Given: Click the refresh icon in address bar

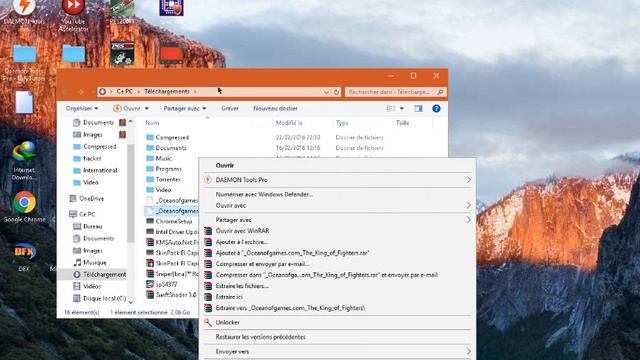Looking at the screenshot, I should tap(336, 92).
